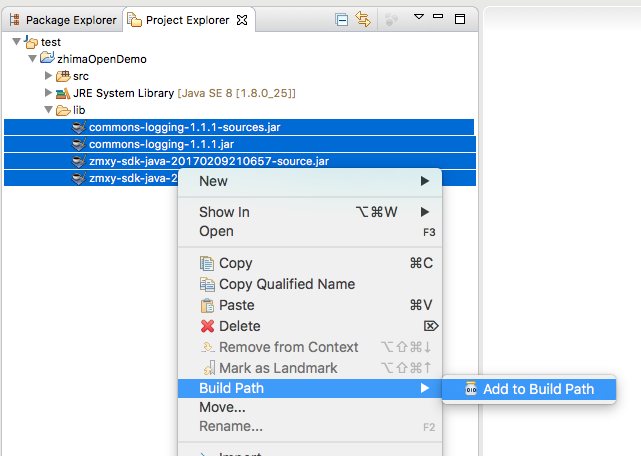
Task: Select the src tree item
Action: pos(81,76)
